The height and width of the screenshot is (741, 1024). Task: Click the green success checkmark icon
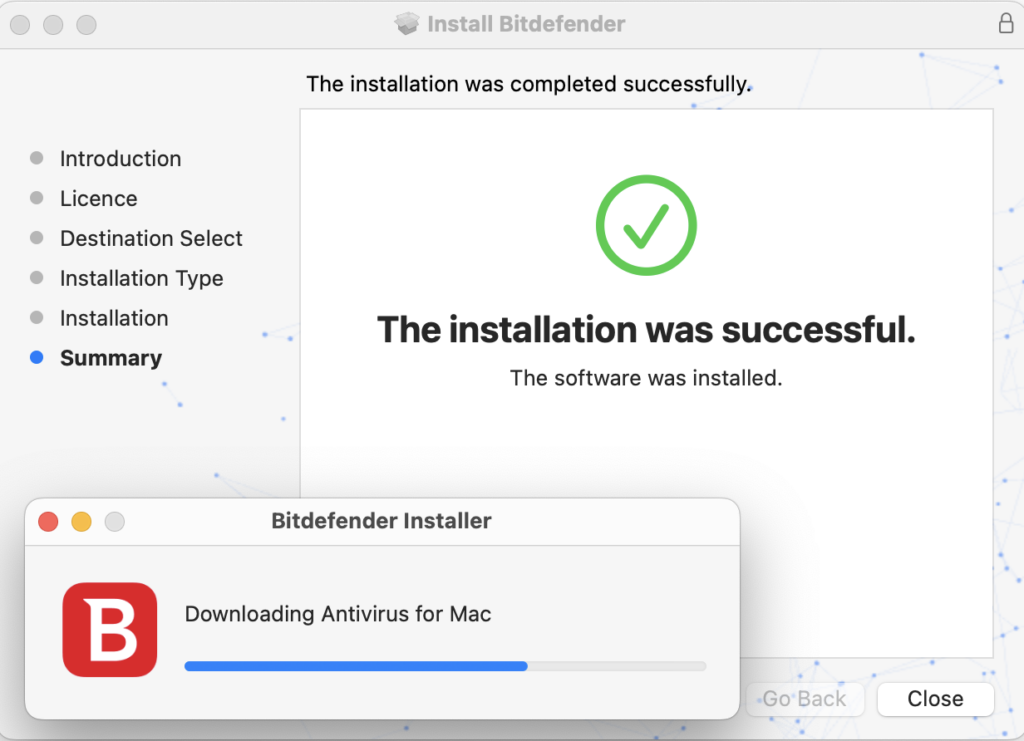click(645, 225)
